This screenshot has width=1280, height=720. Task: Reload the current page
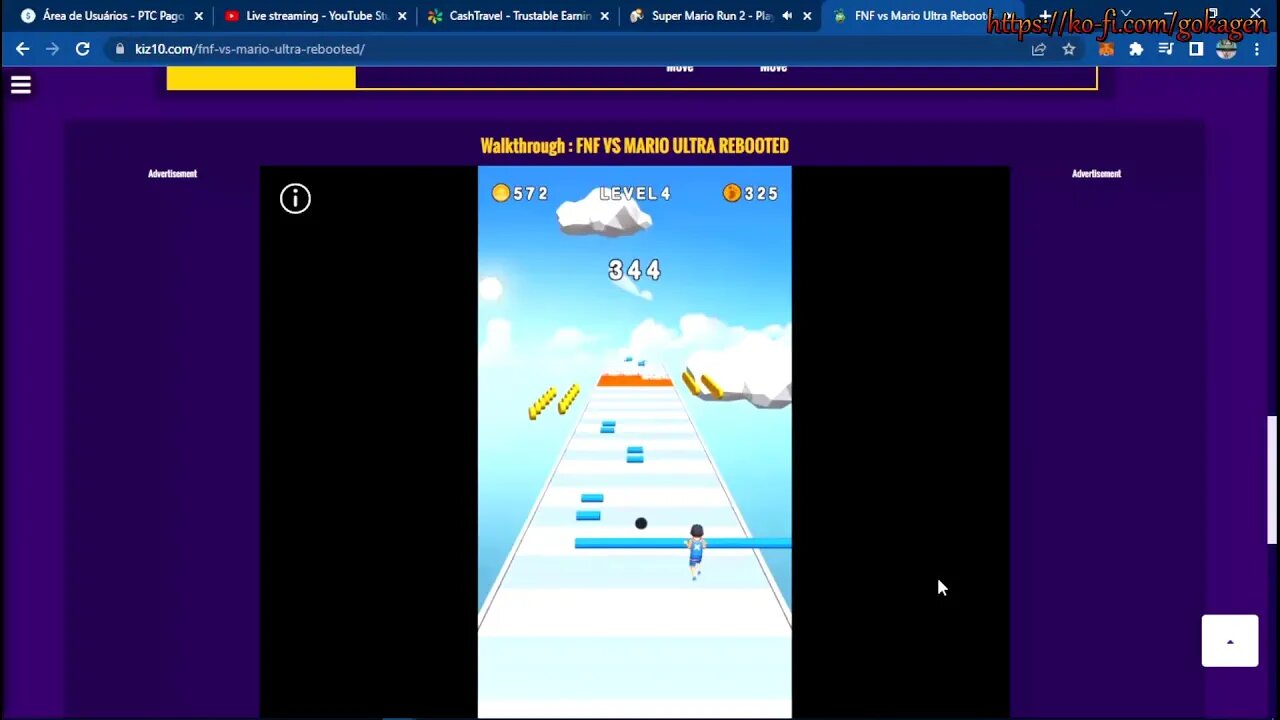click(83, 49)
